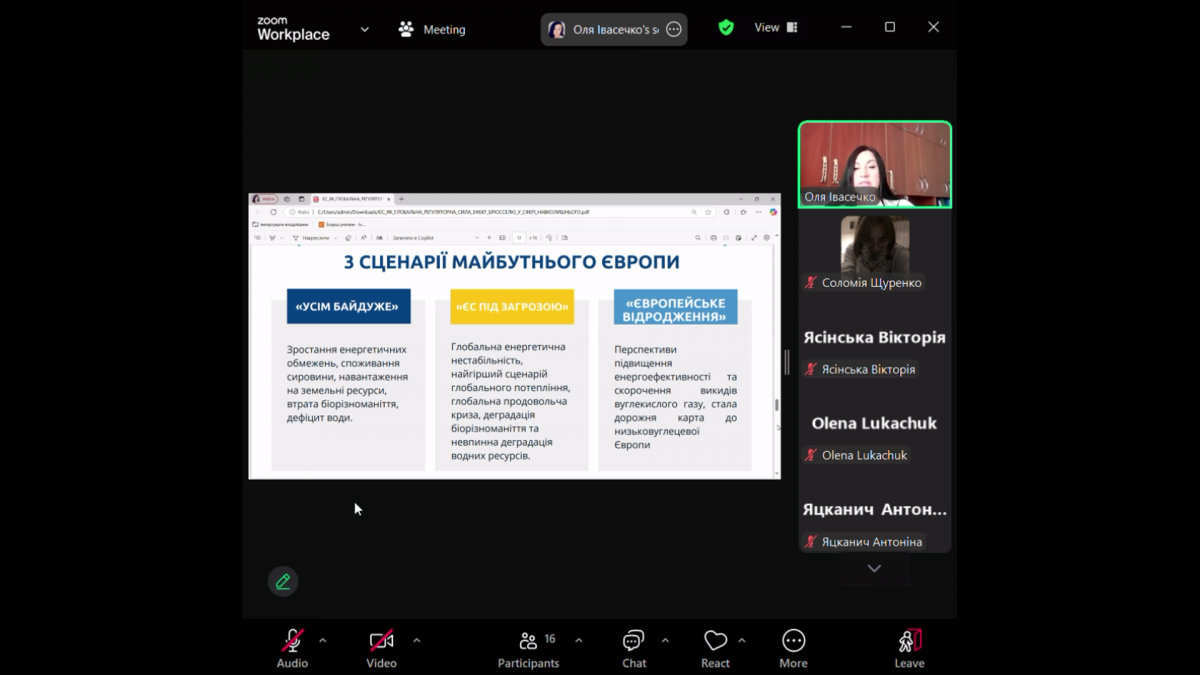Open the More options menu

pos(793,640)
